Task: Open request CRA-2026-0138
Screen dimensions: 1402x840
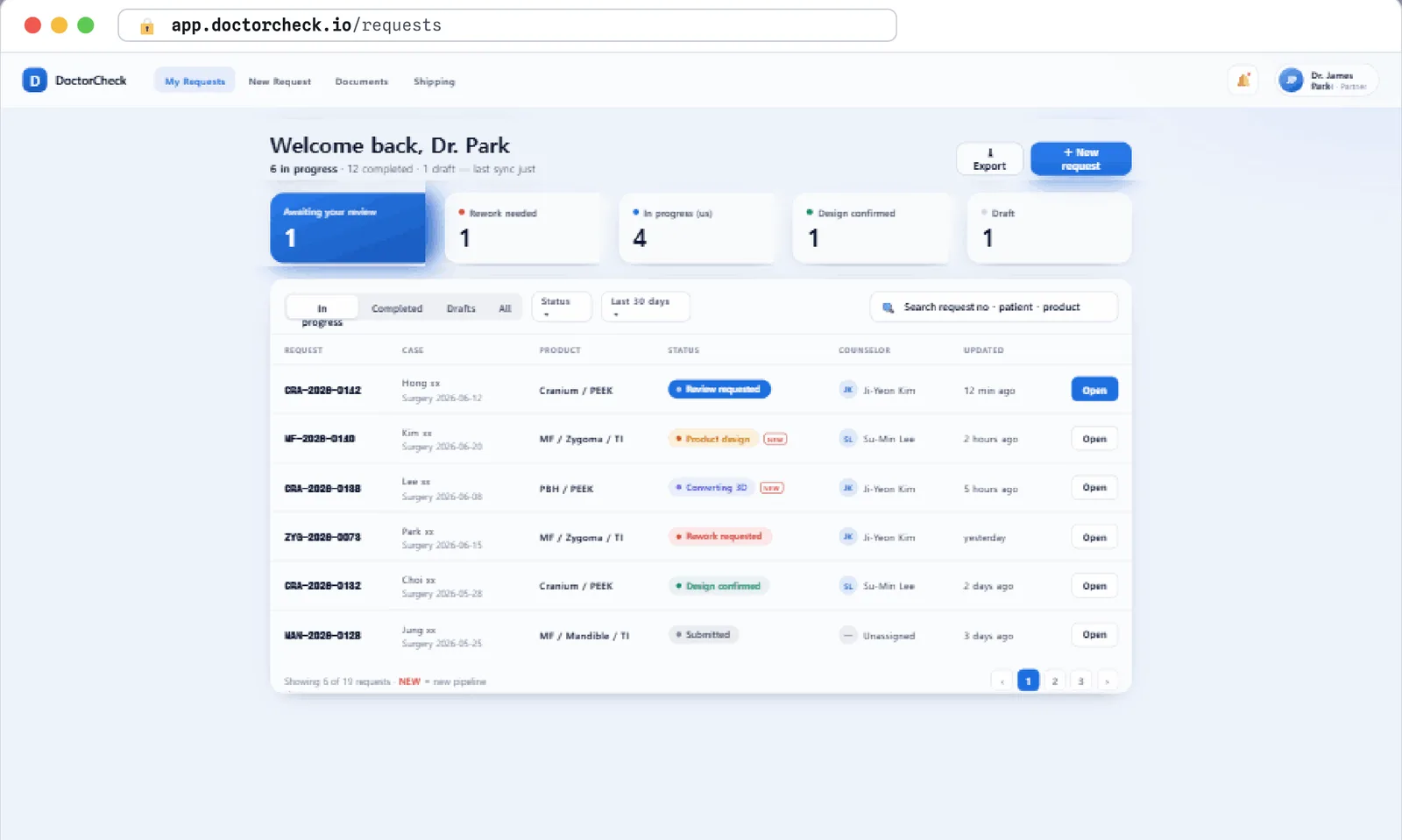Action: (1094, 488)
